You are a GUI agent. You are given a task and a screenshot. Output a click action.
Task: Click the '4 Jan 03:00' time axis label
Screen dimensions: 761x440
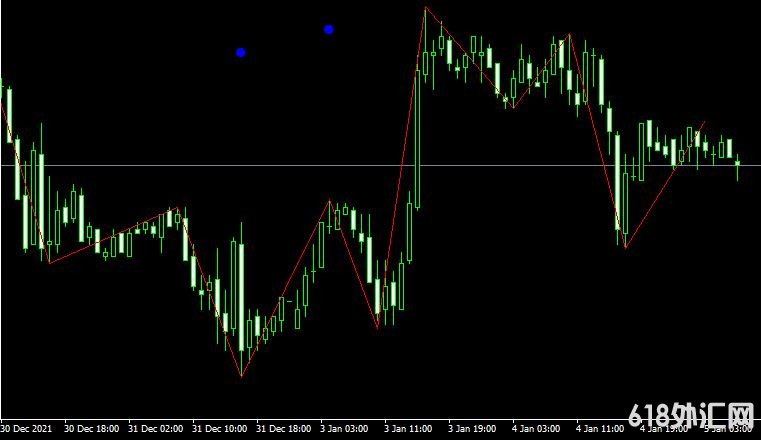click(536, 429)
